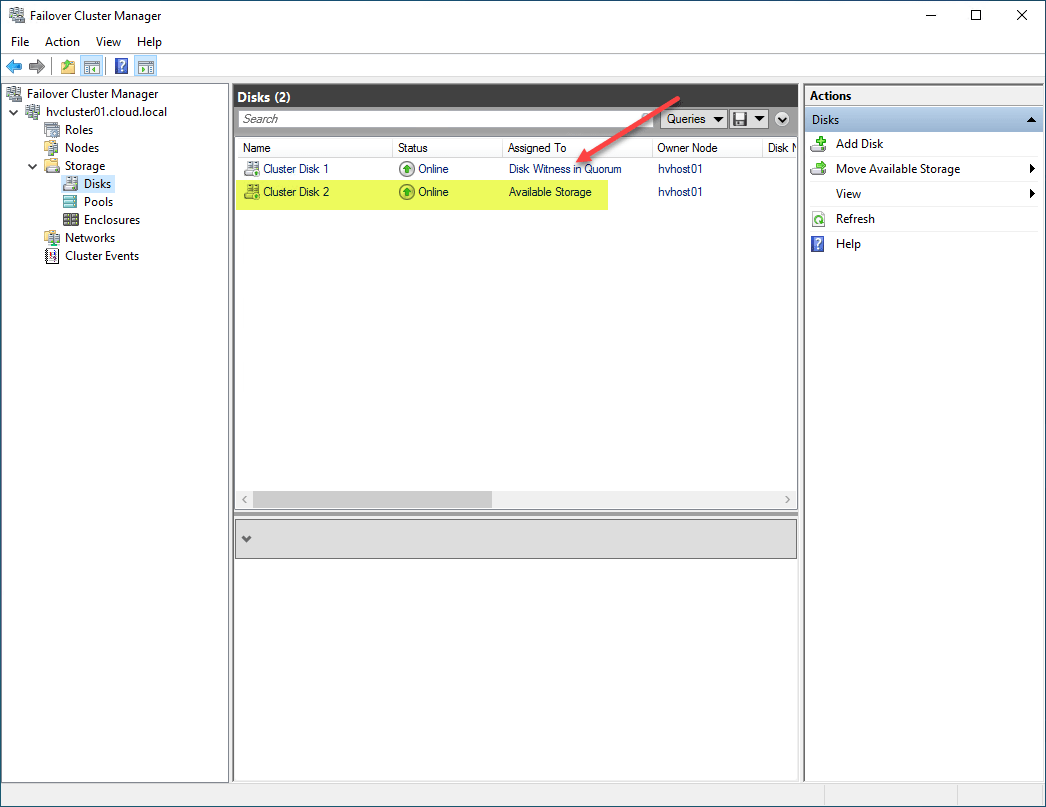Screen dimensions: 1046x807
Task: Click the Move Available Storage action icon
Action: (x=819, y=169)
